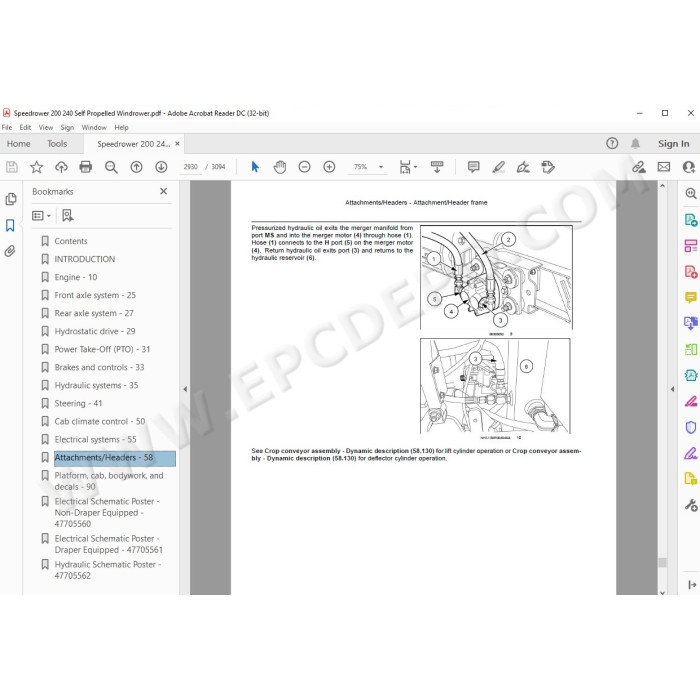Click the Save file icon
The width and height of the screenshot is (700, 700).
pyautogui.click(x=12, y=167)
